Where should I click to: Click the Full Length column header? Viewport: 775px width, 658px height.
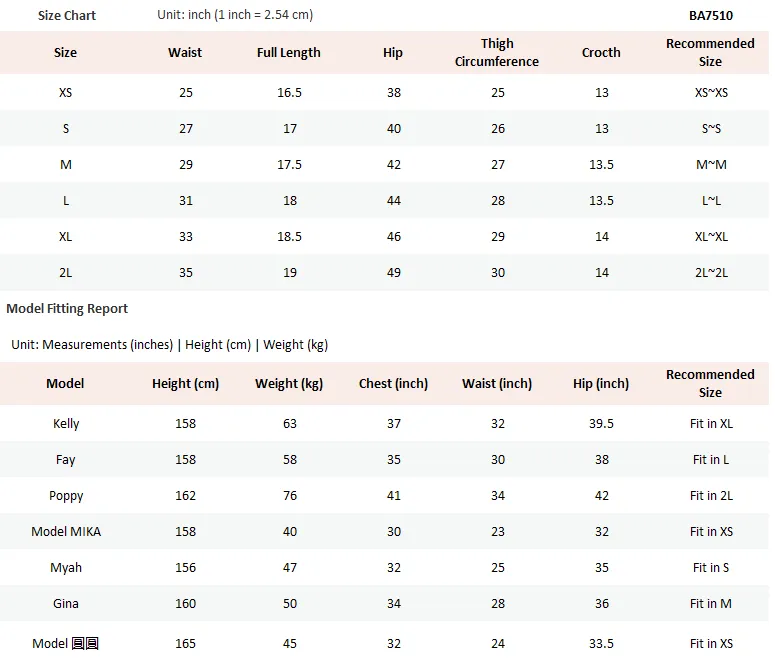(x=289, y=52)
